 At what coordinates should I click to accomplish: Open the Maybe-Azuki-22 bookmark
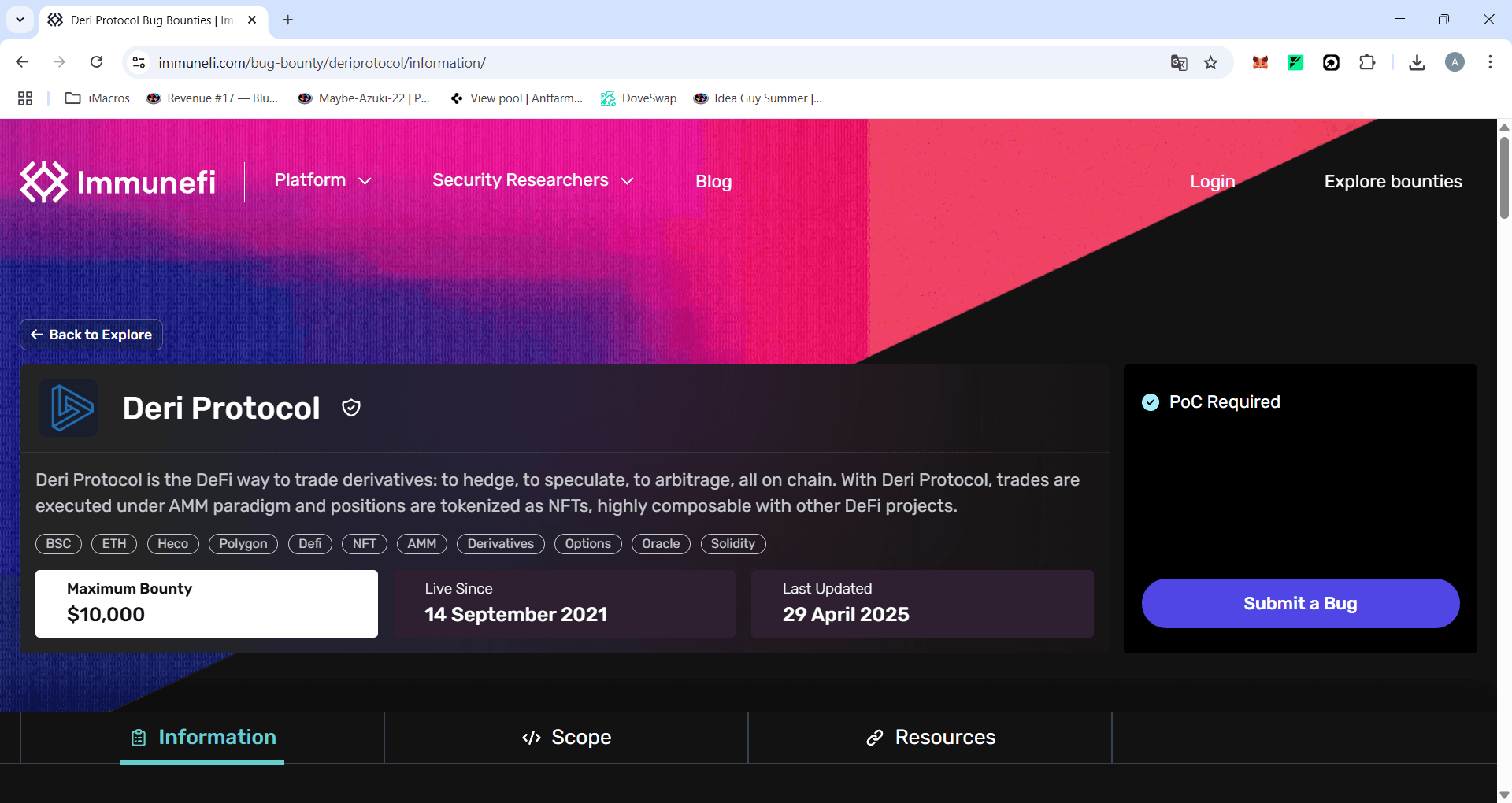[364, 98]
